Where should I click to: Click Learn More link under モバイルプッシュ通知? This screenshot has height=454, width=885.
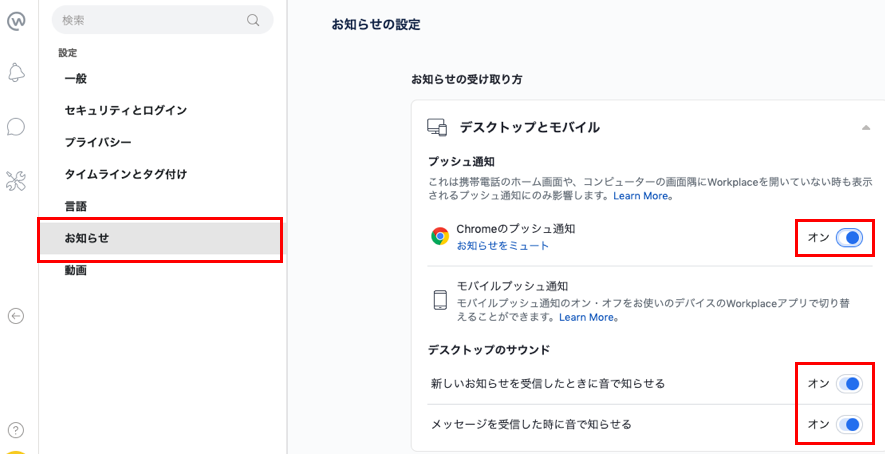[x=586, y=317]
